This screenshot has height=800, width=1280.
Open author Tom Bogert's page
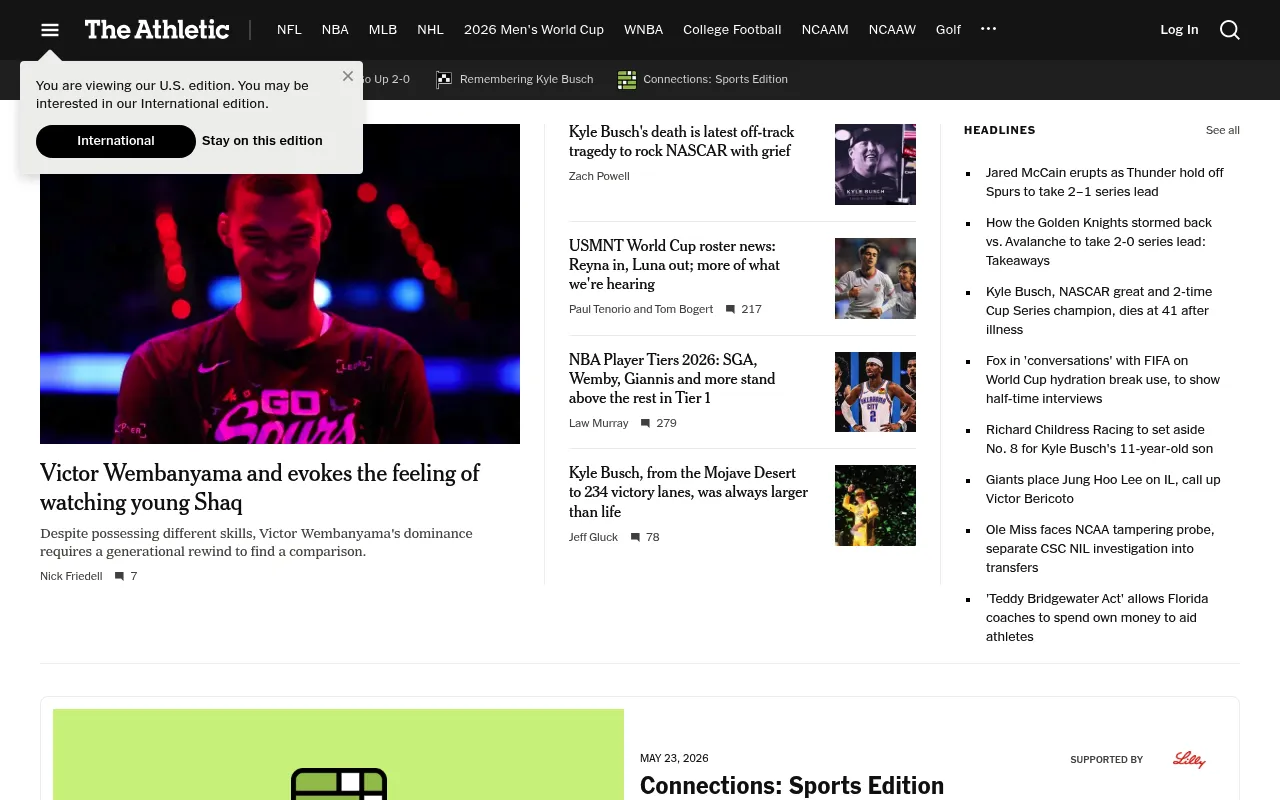click(x=684, y=310)
